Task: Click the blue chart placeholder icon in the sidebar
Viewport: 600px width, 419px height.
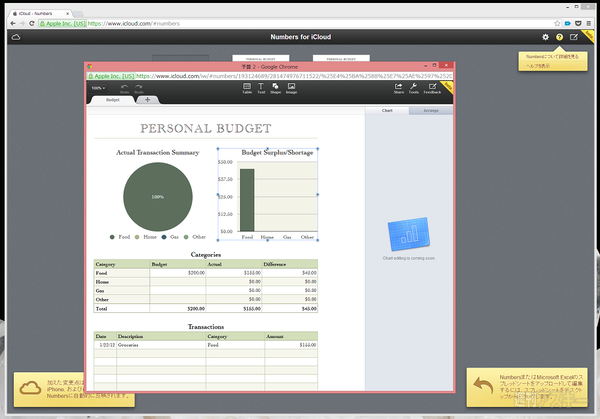Action: pos(409,234)
